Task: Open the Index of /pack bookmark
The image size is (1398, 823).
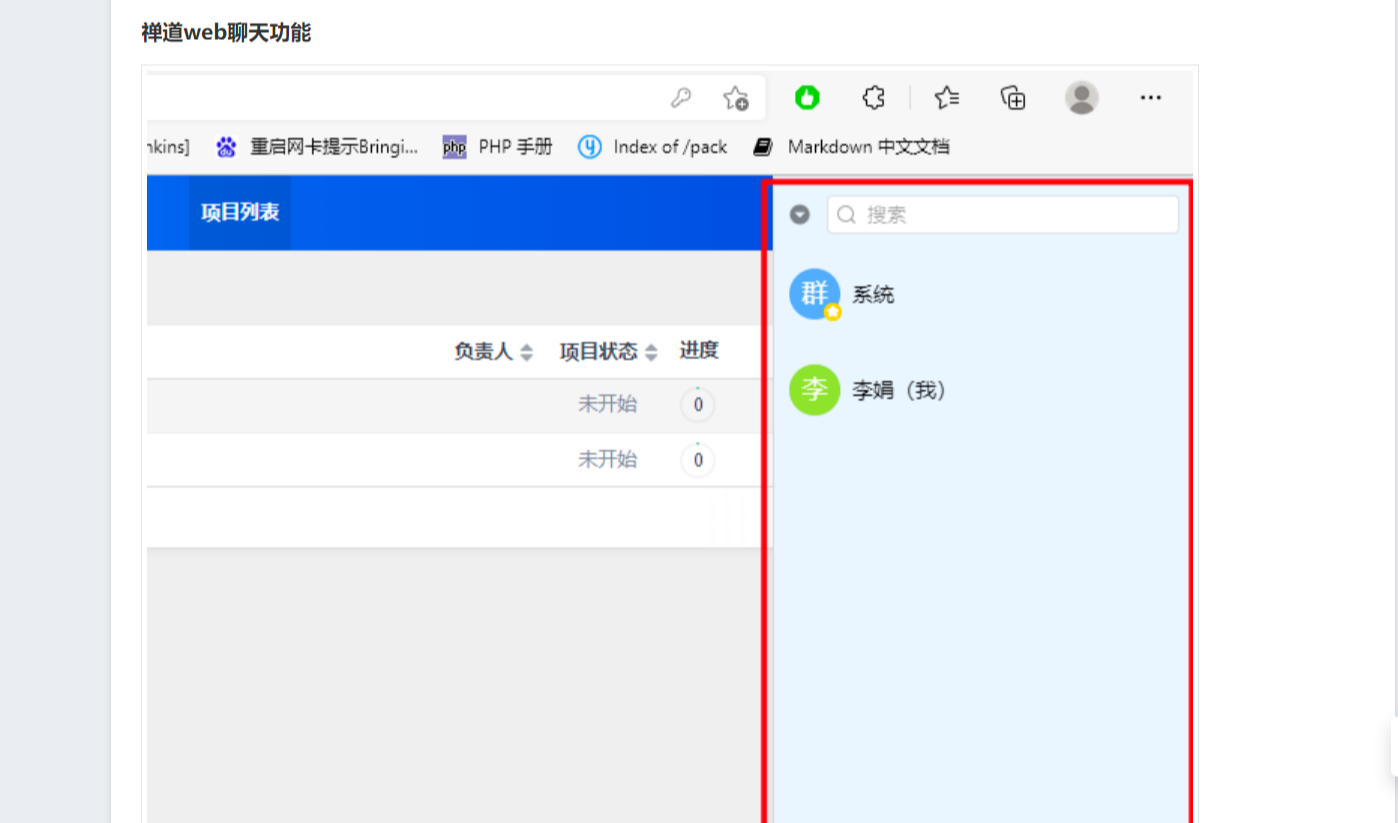Action: [653, 147]
